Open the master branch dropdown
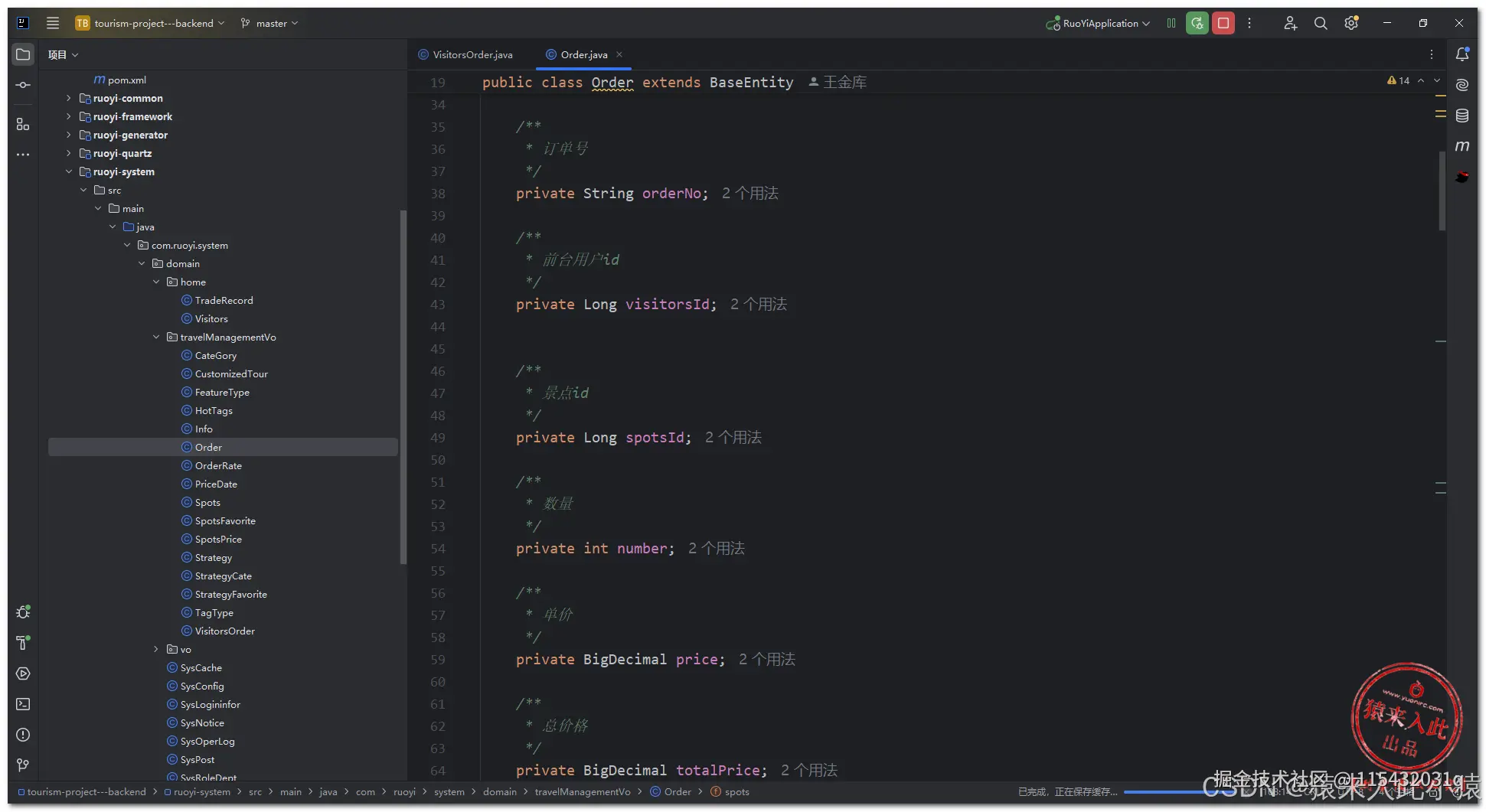The width and height of the screenshot is (1486, 812). click(269, 23)
